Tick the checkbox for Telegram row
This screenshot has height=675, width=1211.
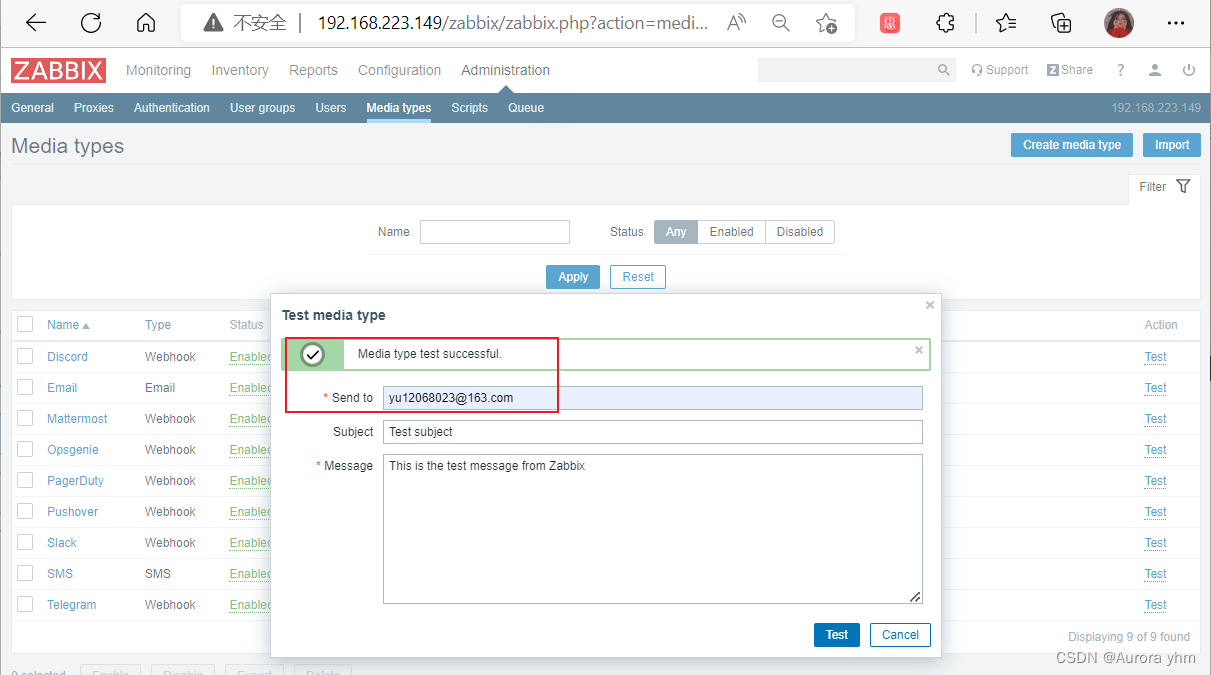point(26,604)
